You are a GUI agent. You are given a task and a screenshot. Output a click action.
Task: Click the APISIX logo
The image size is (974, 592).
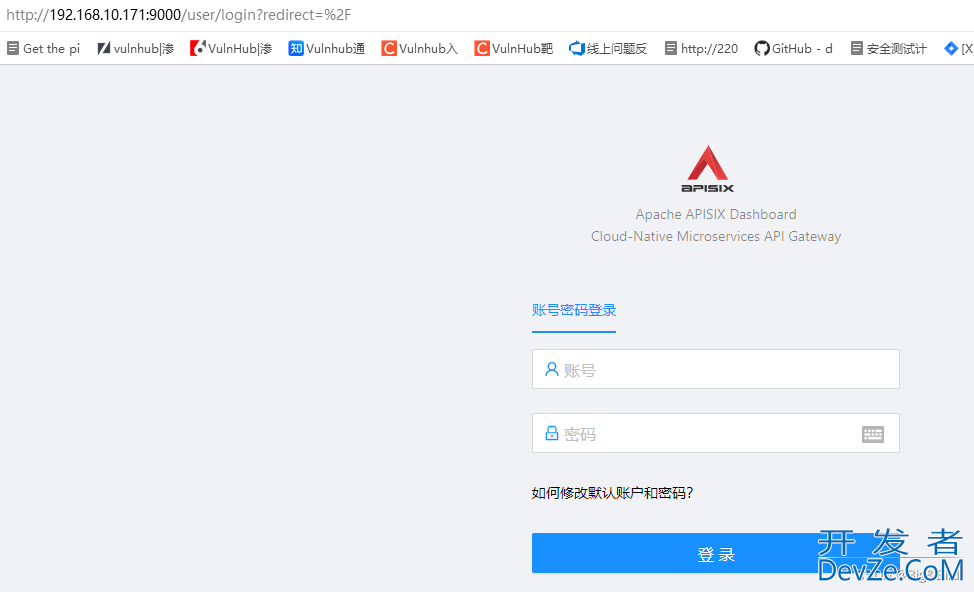708,169
